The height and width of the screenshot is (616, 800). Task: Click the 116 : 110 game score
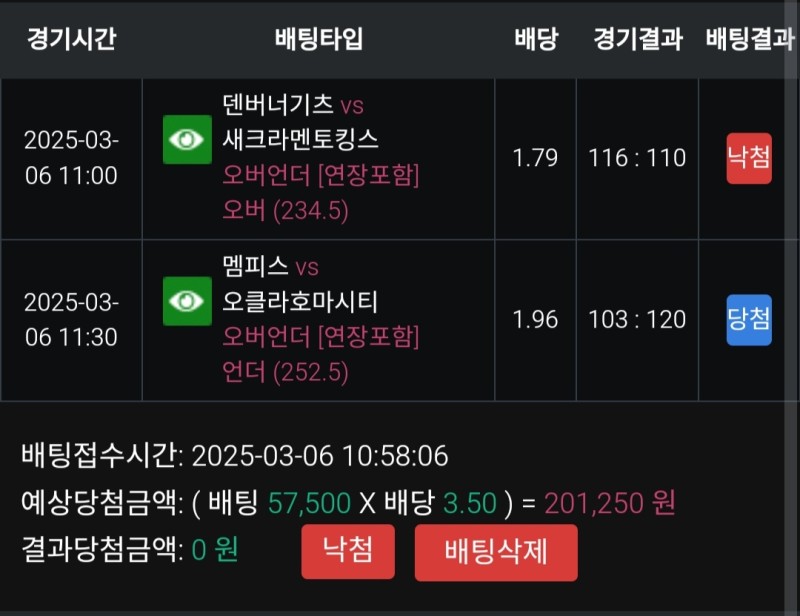(639, 158)
